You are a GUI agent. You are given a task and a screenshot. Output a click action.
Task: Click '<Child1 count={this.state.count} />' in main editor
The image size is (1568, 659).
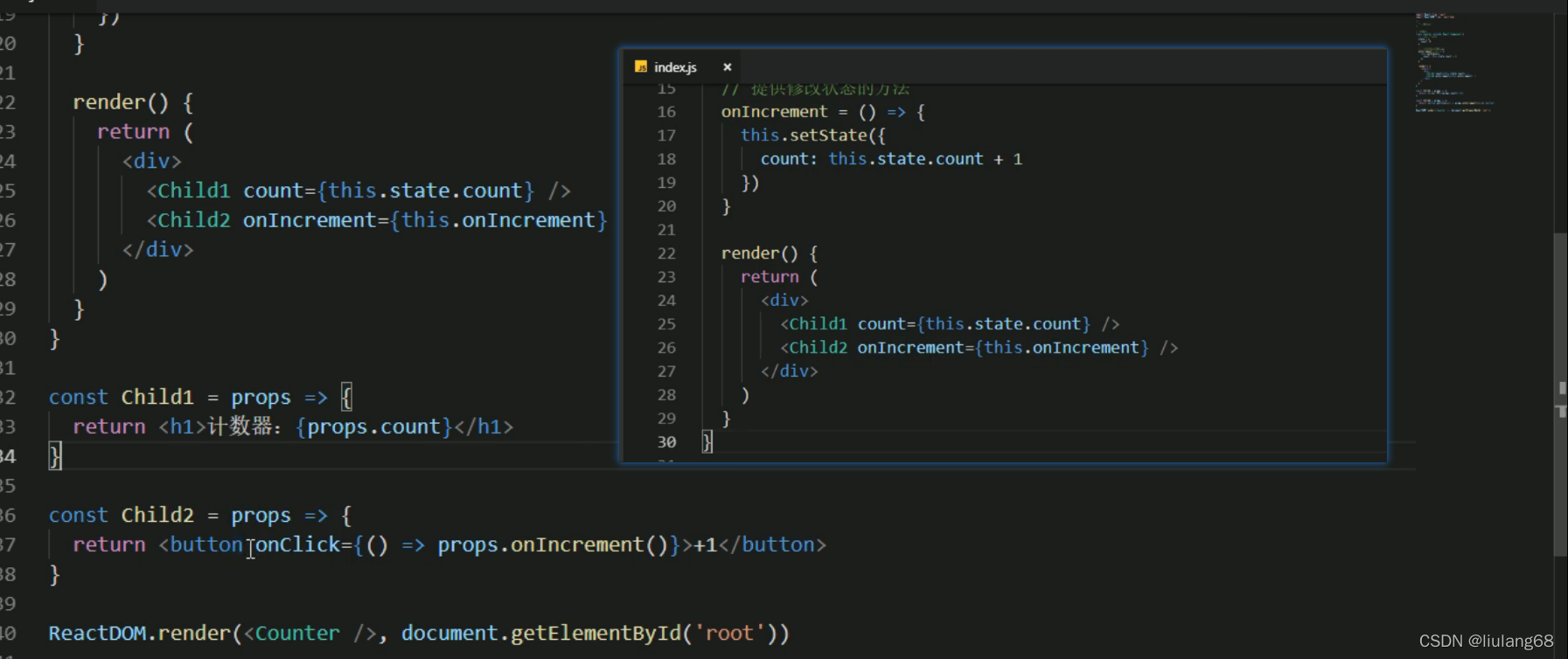359,191
